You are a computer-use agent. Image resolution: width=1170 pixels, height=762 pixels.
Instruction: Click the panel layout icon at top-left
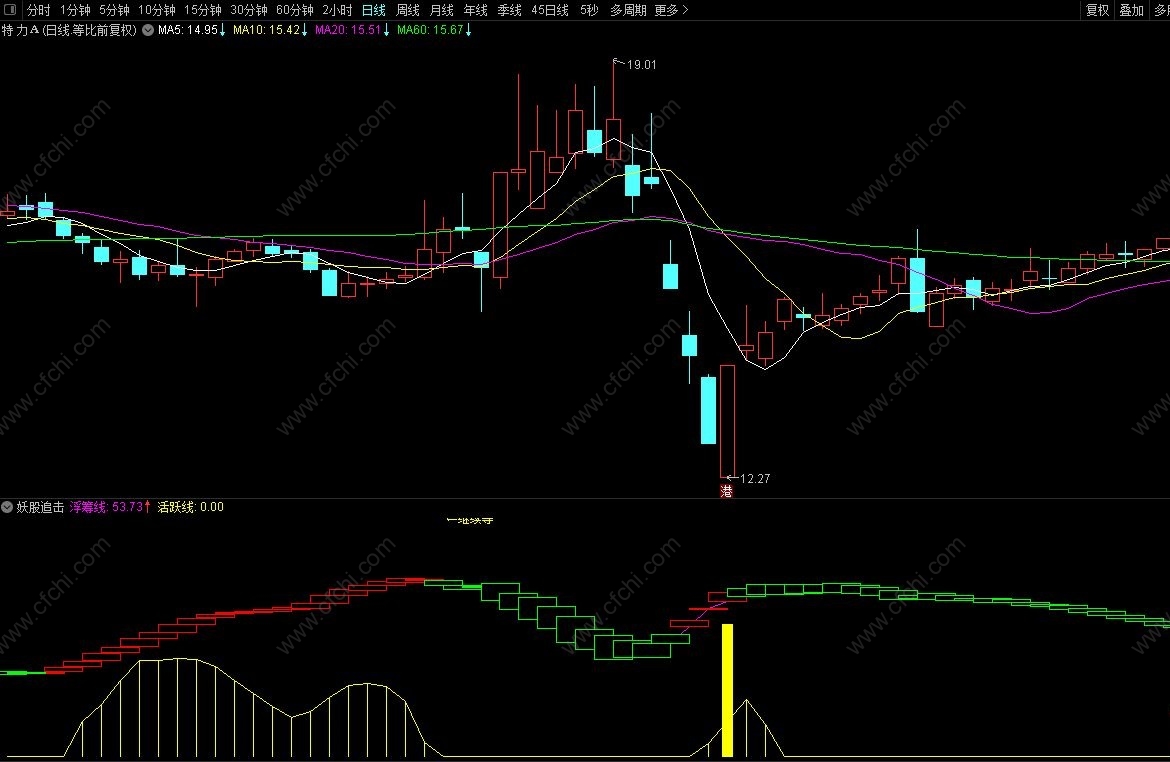(10, 10)
